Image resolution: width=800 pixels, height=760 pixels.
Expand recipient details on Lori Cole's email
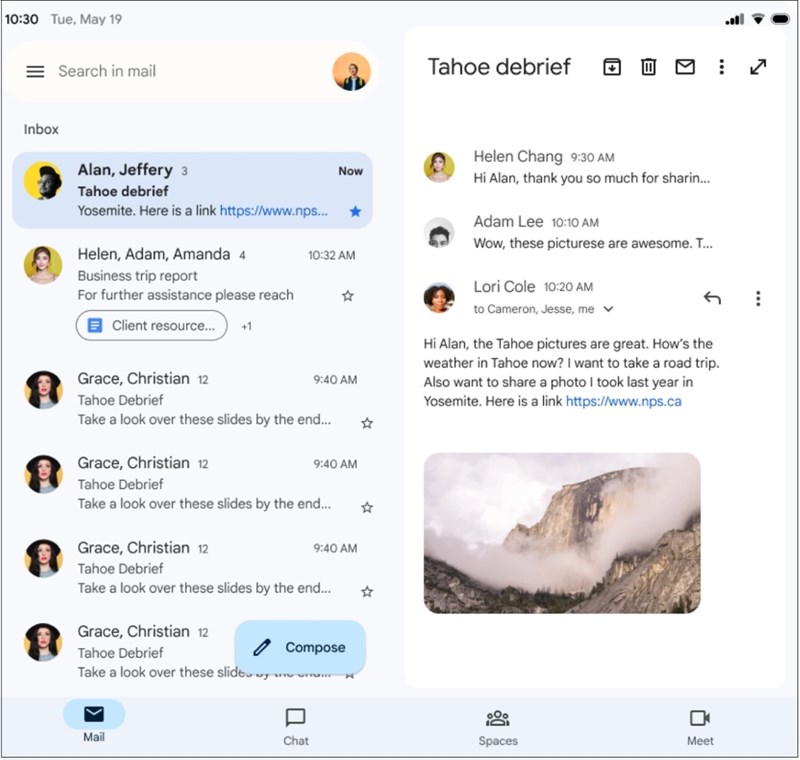[x=608, y=309]
